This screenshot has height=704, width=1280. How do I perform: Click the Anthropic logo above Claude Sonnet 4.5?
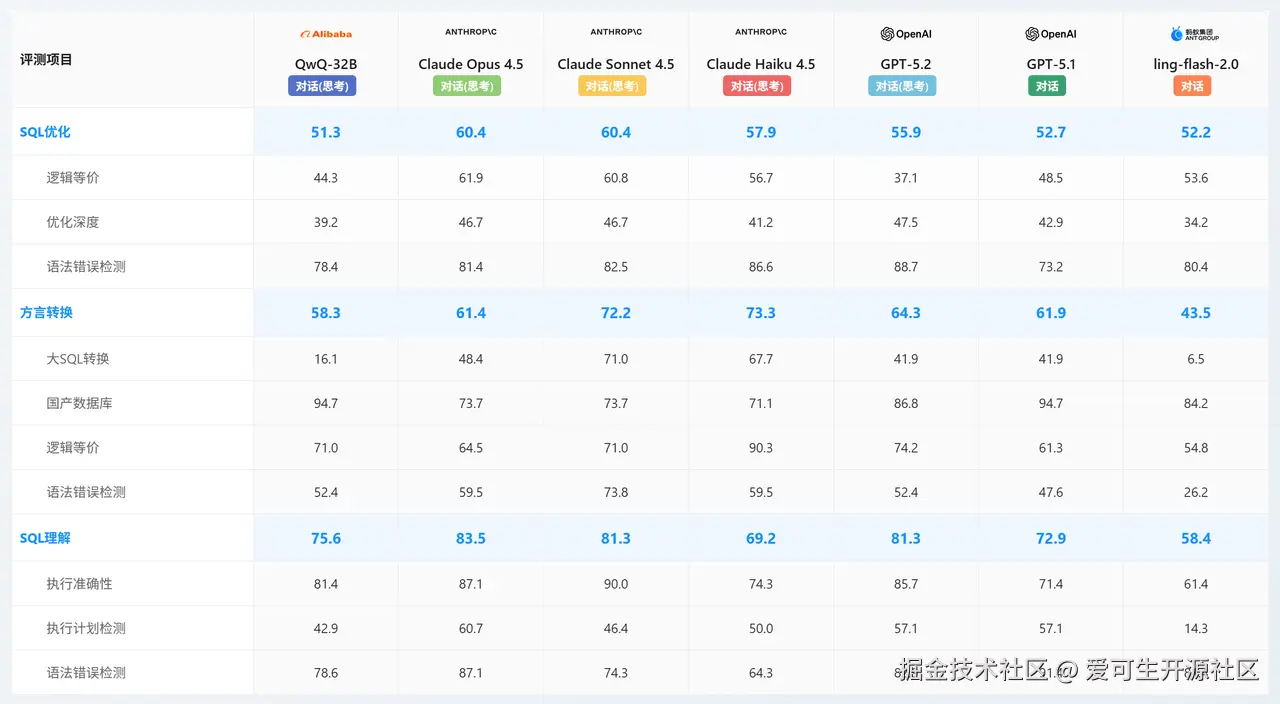[x=616, y=32]
